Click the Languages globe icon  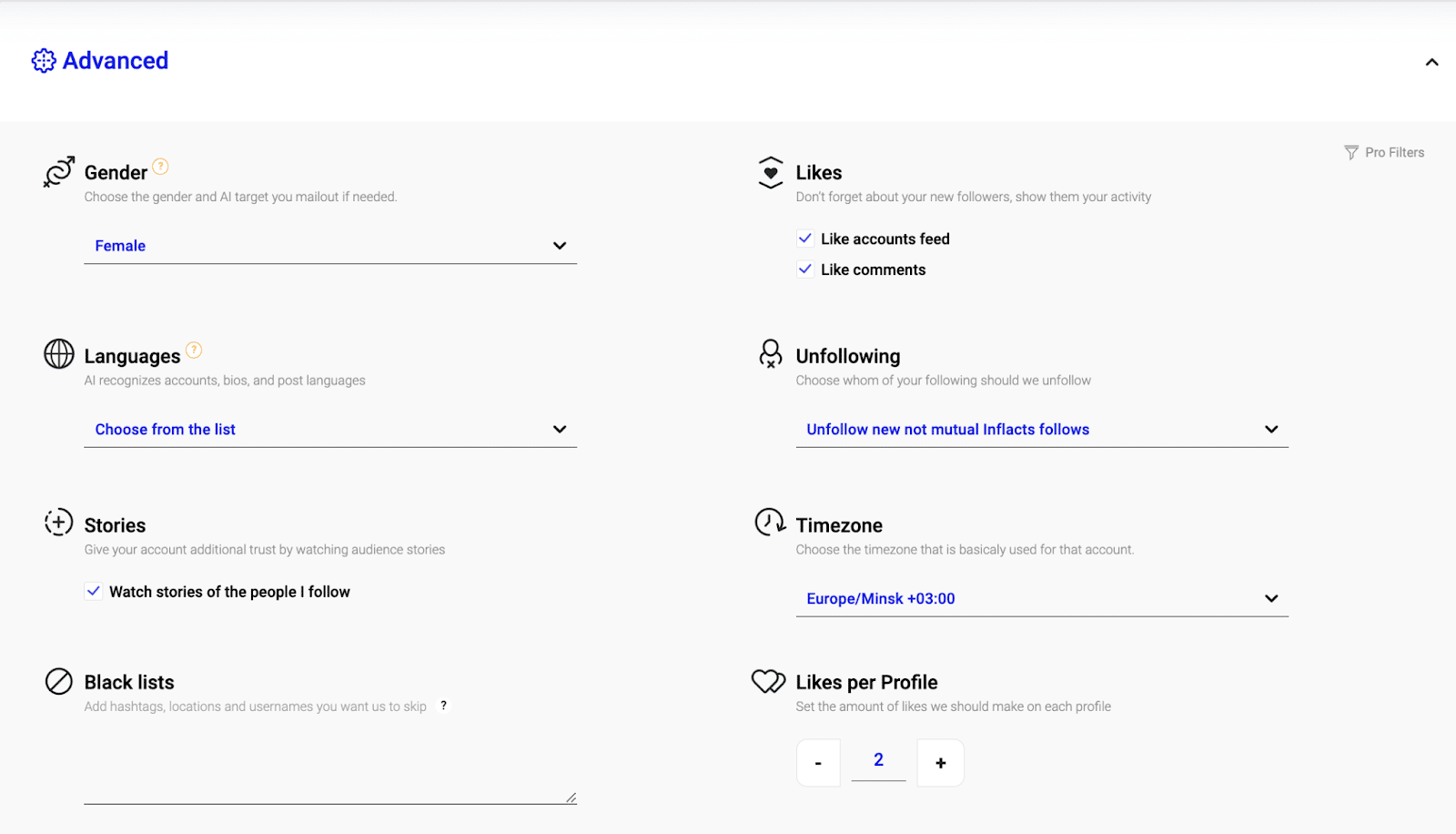tap(59, 354)
